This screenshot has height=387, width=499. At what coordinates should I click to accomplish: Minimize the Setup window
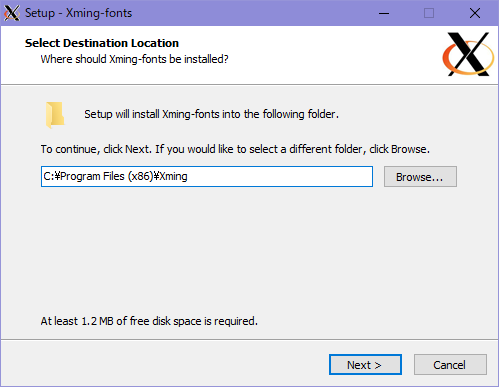click(384, 13)
